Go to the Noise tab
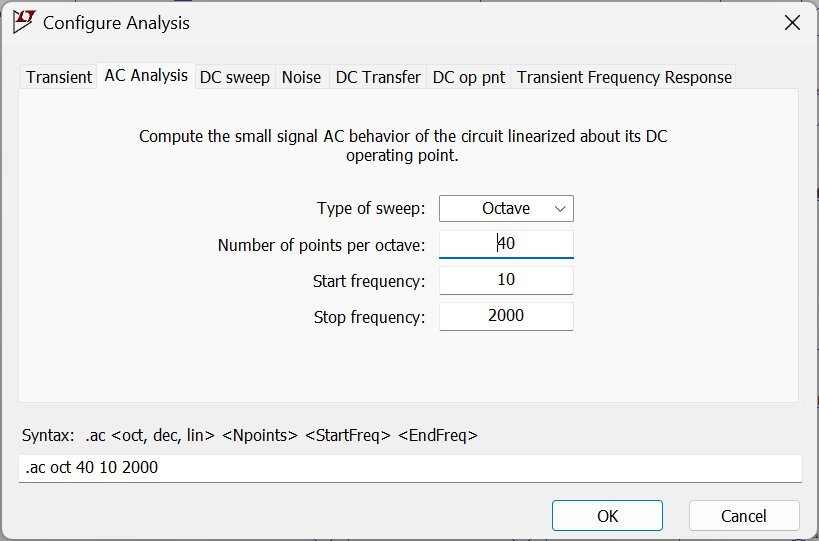The image size is (819, 541). pyautogui.click(x=301, y=77)
